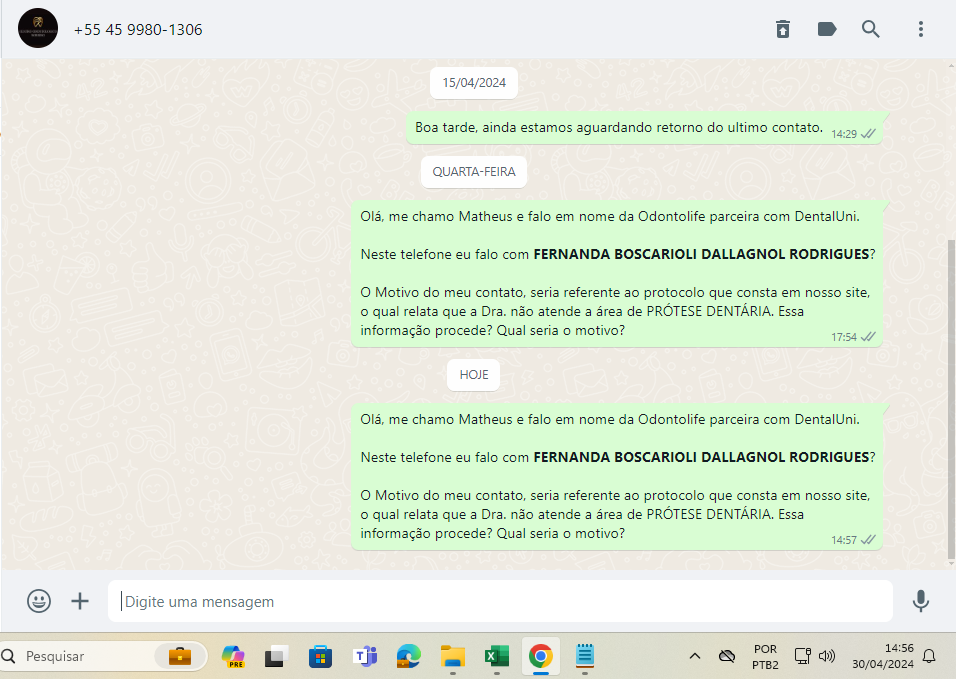The image size is (956, 679).
Task: Change POR PTB2 keyboard language
Action: (765, 656)
